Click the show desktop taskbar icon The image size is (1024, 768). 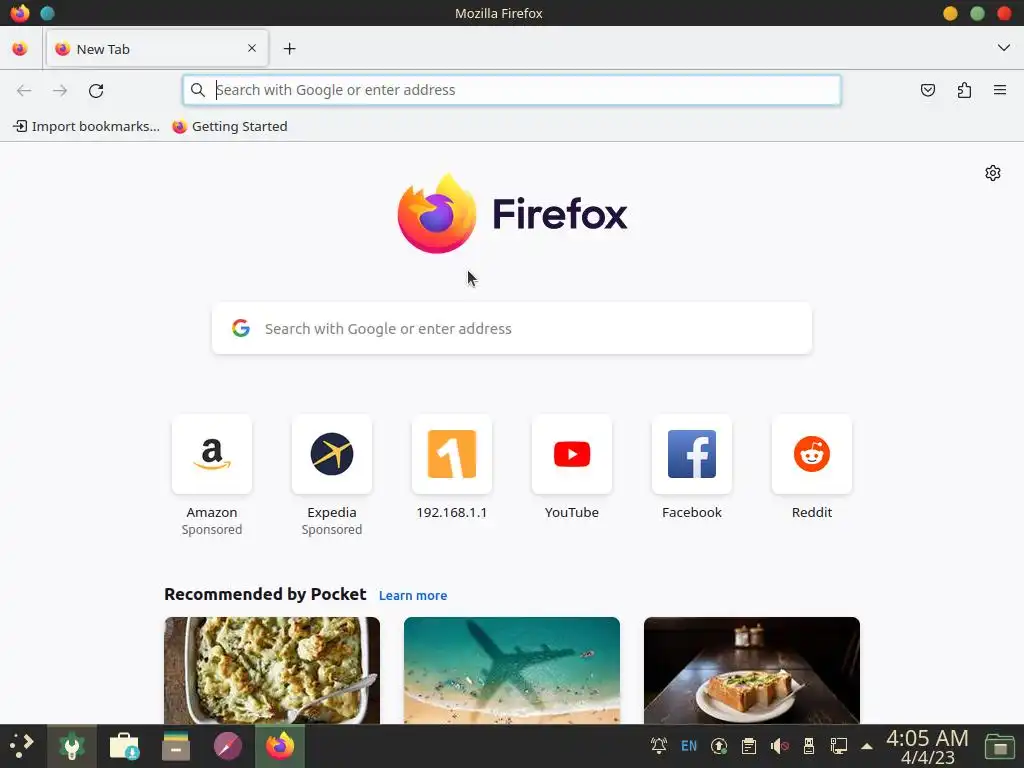pyautogui.click(x=999, y=746)
